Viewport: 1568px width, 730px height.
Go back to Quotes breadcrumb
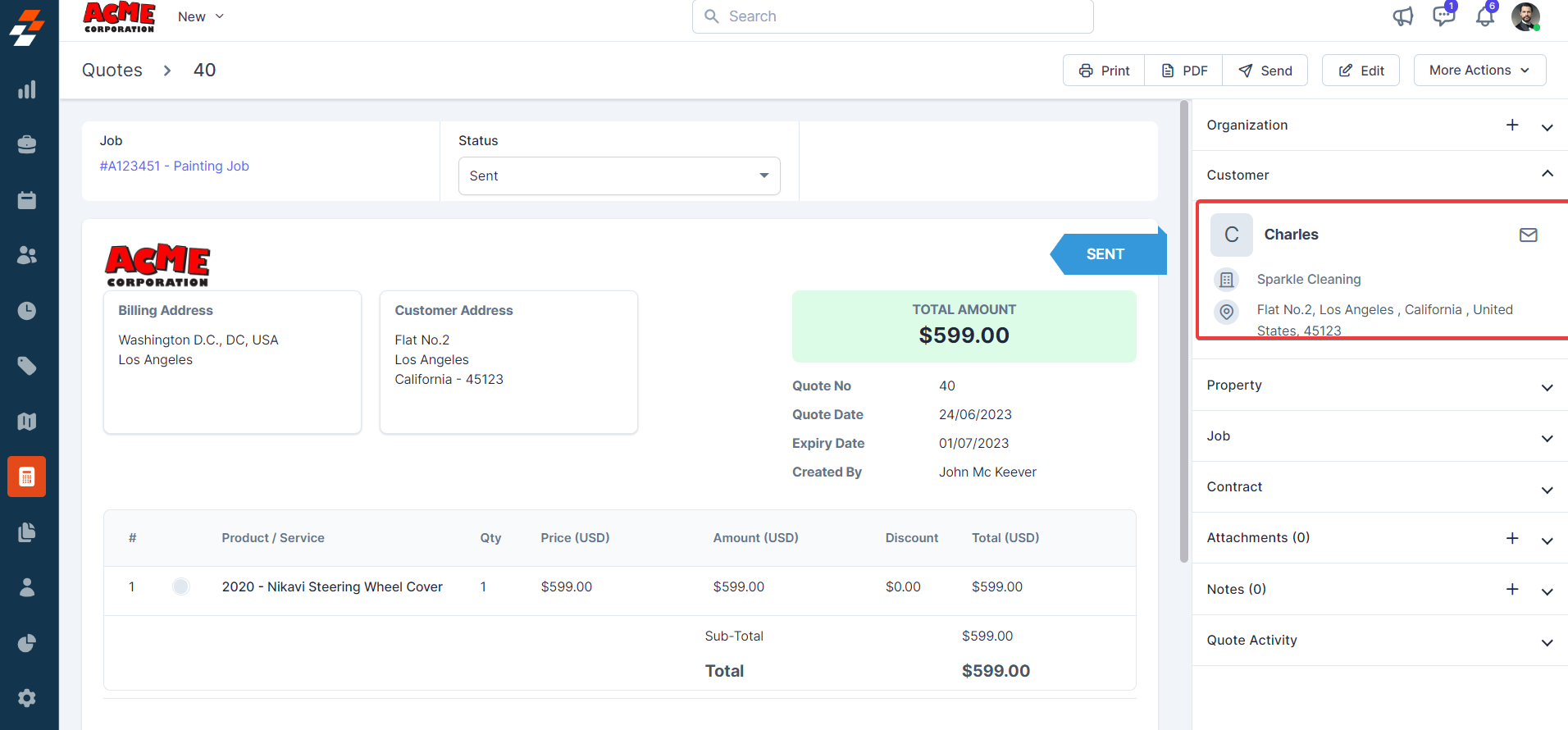coord(112,71)
